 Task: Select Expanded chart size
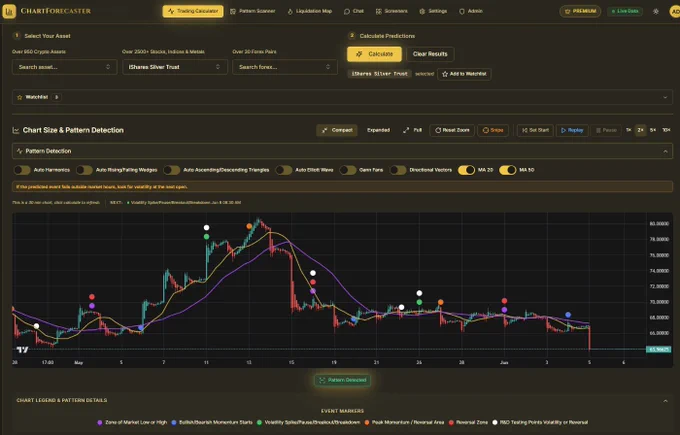378,130
